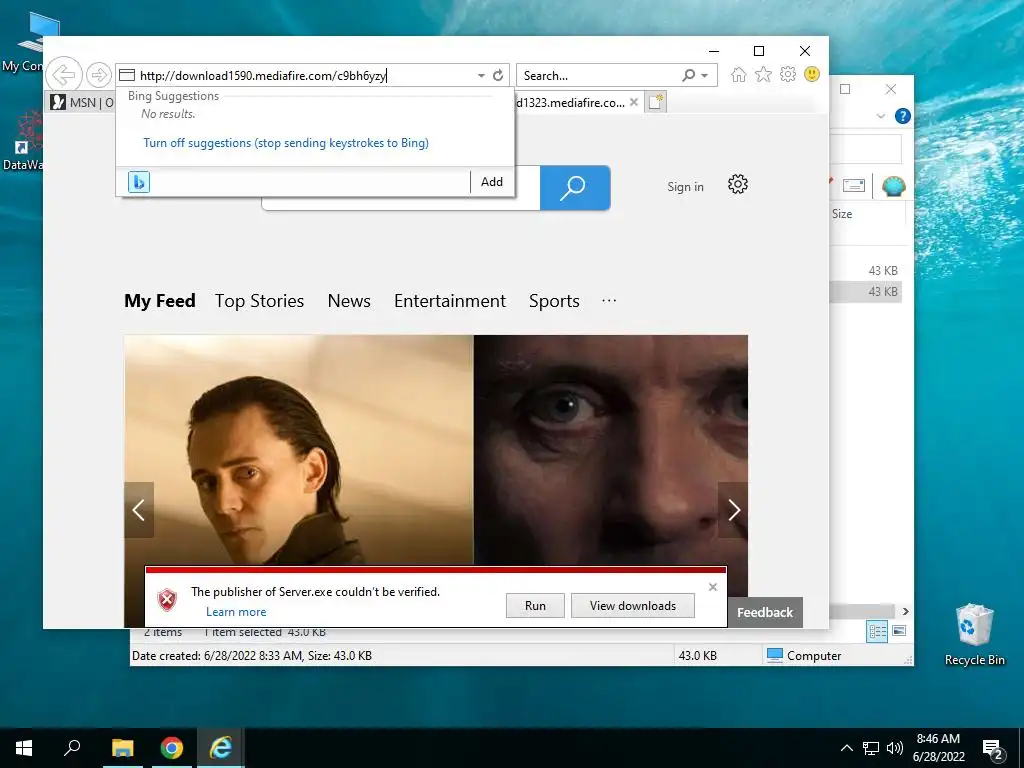Dismiss the download notification bar
Screen dimensions: 1024x768
click(713, 587)
